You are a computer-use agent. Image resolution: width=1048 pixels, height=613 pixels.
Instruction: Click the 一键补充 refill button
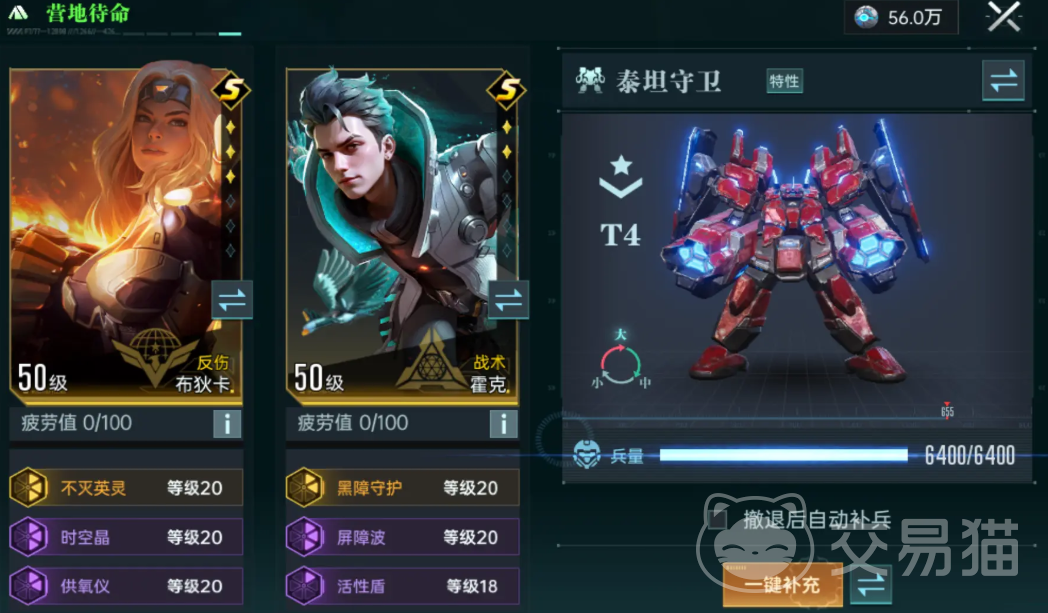point(783,585)
